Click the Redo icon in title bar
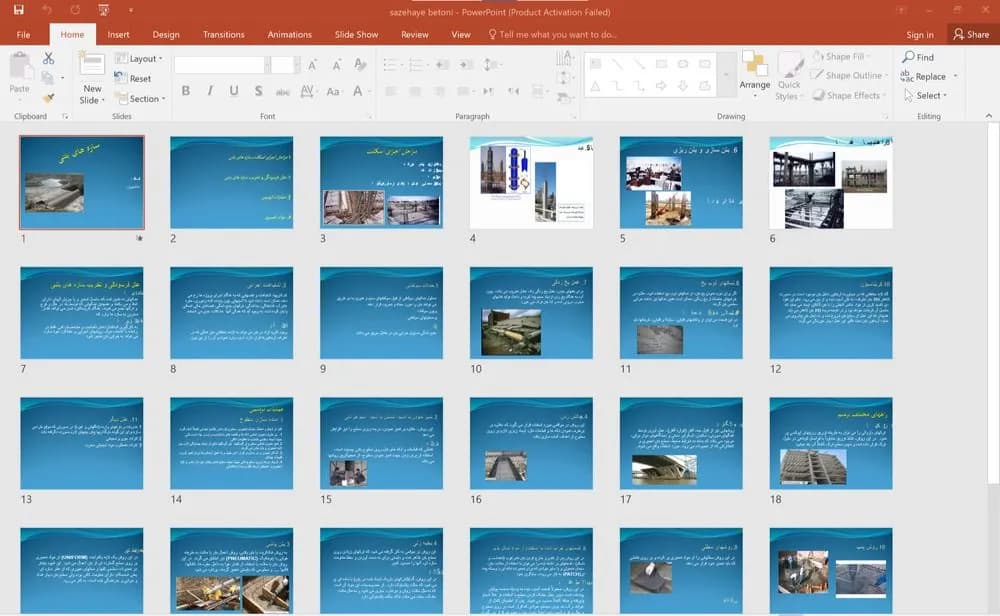Viewport: 1000px width, 616px height. tap(75, 10)
